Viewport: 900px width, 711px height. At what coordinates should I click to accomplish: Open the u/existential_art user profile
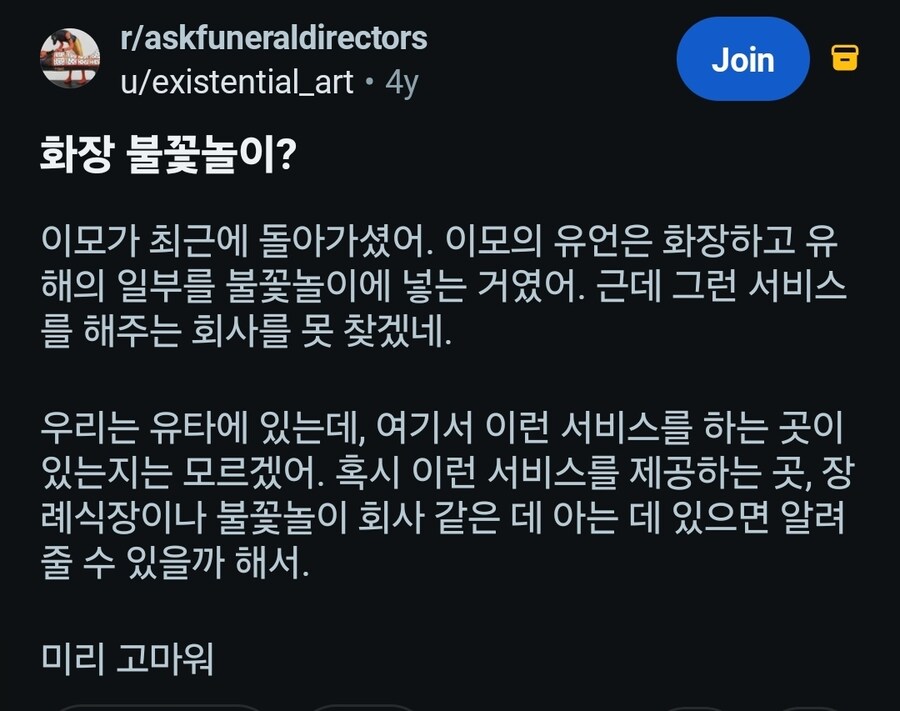click(236, 81)
